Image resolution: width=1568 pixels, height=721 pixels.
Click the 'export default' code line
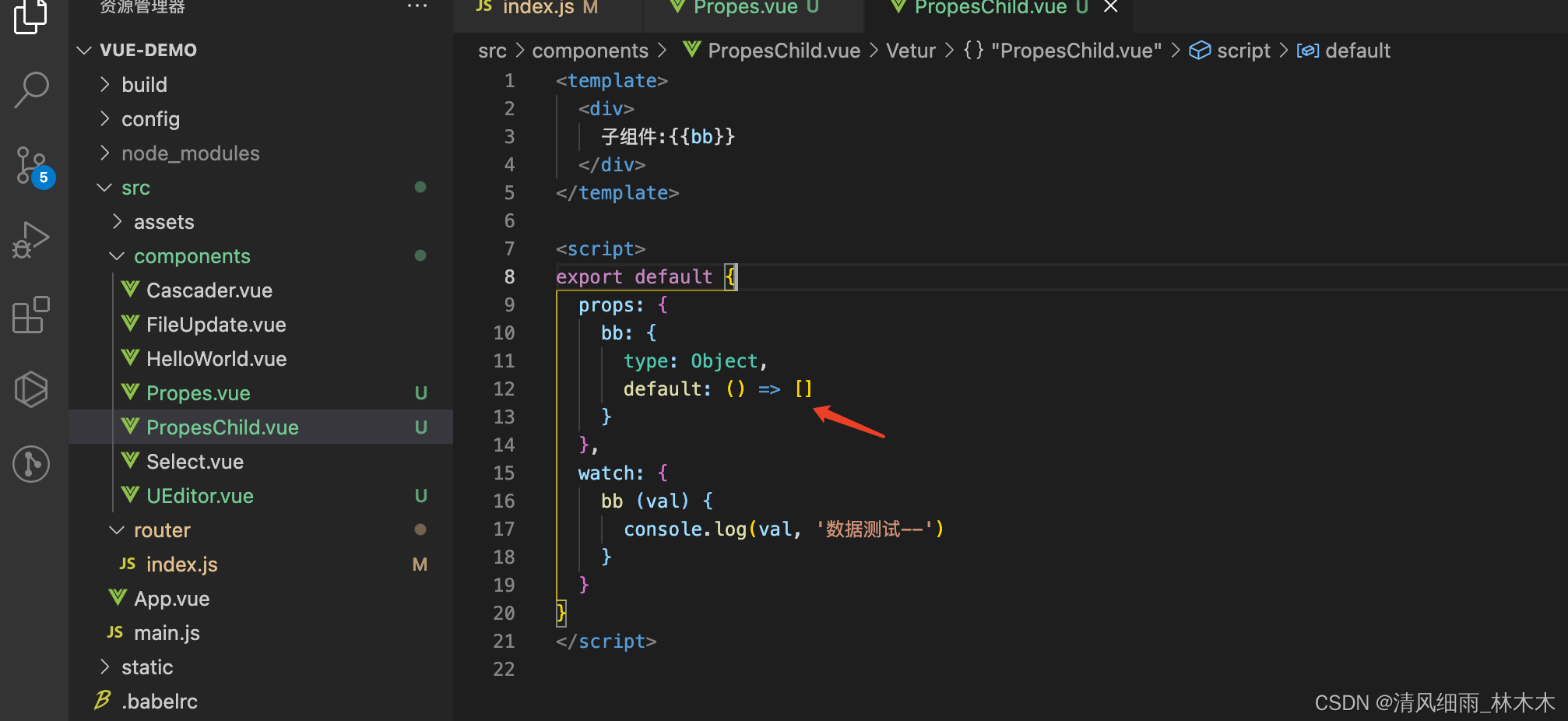(x=646, y=276)
